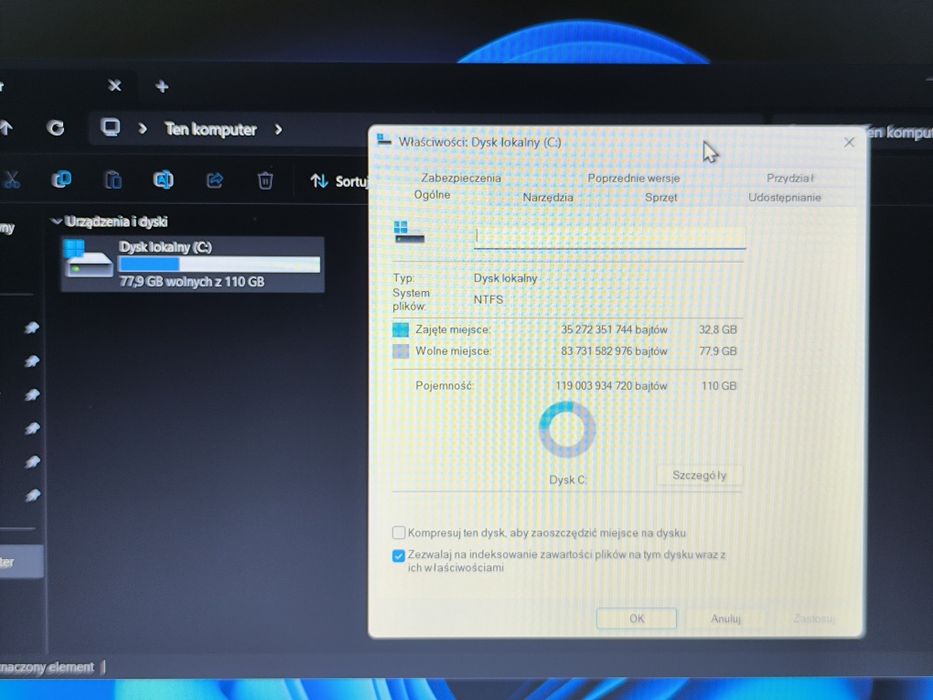Viewport: 933px width, 700px height.
Task: Click the refresh icon in File Explorer
Action: tap(56, 128)
